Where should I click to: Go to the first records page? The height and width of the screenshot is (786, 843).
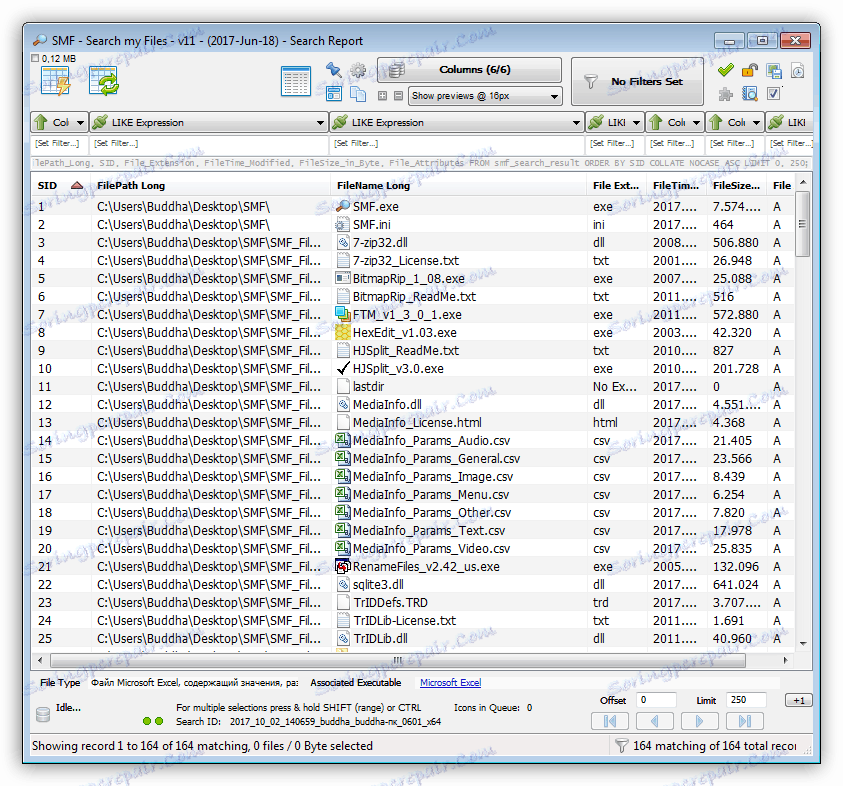(x=610, y=721)
